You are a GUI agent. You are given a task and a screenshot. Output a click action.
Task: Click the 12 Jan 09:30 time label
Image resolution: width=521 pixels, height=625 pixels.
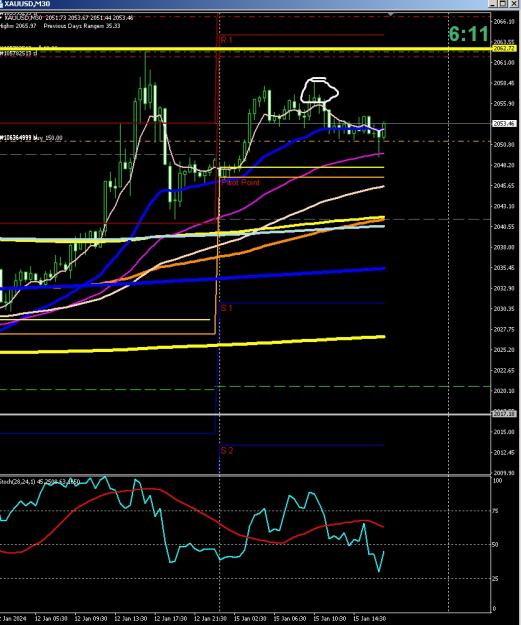[x=90, y=618]
